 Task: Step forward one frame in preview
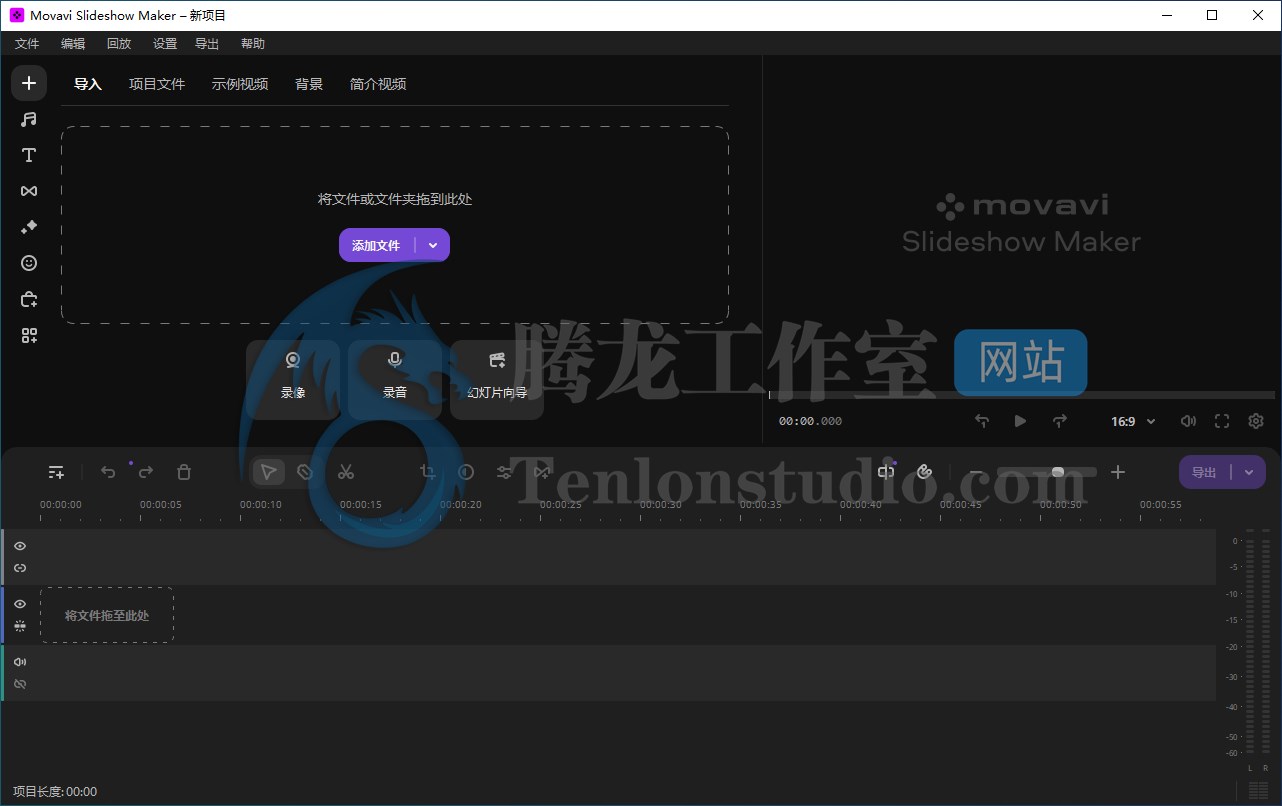(x=1060, y=421)
